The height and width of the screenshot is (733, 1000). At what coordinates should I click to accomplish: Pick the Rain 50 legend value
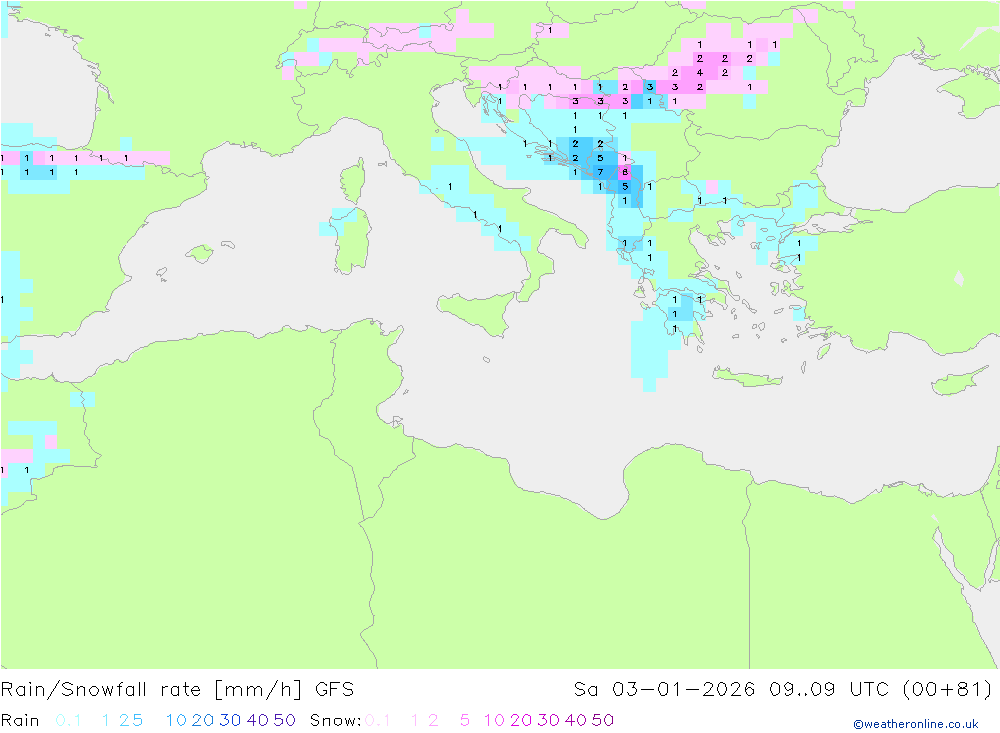coord(284,720)
